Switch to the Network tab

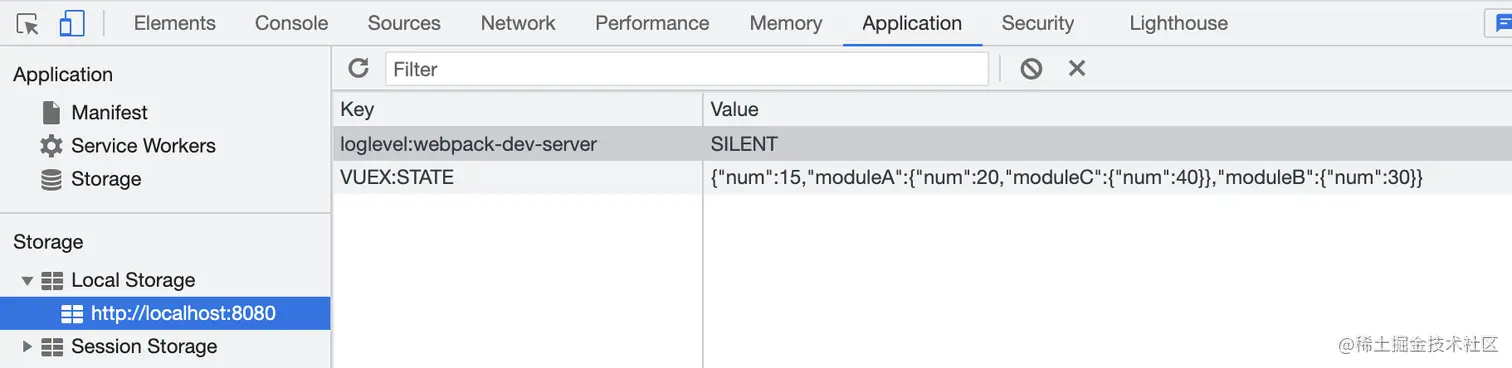(517, 23)
